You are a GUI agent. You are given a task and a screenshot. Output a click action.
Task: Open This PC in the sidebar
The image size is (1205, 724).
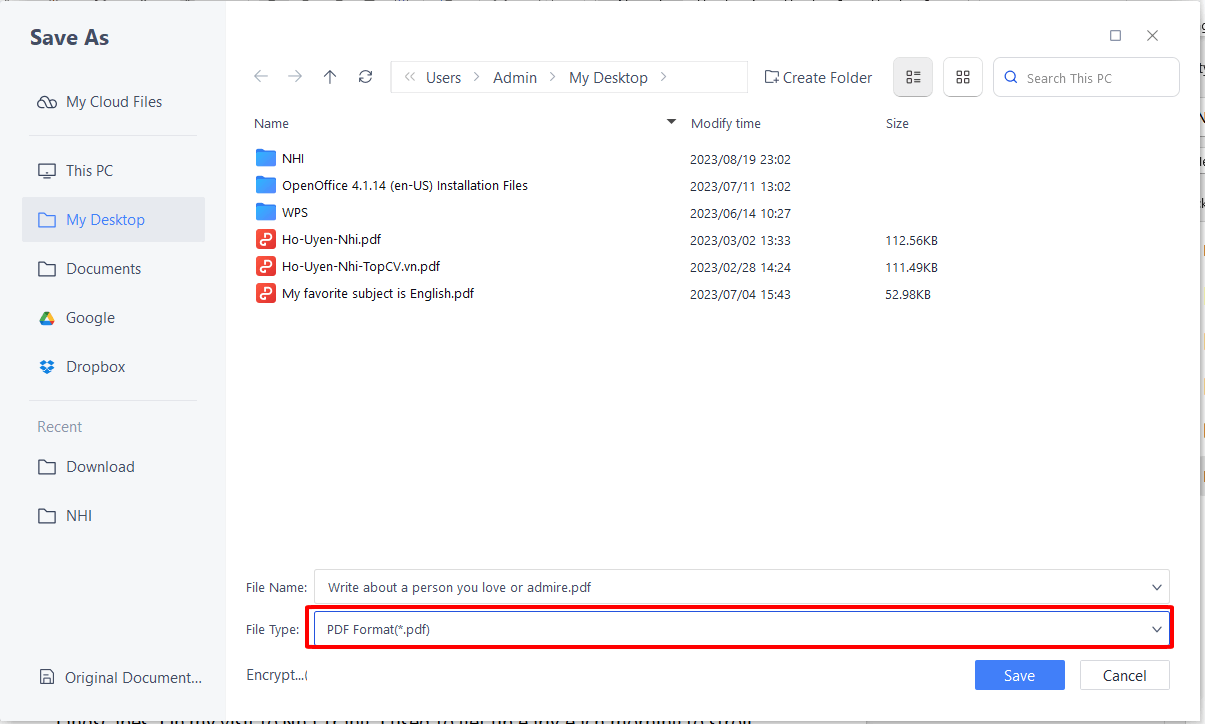pos(88,170)
